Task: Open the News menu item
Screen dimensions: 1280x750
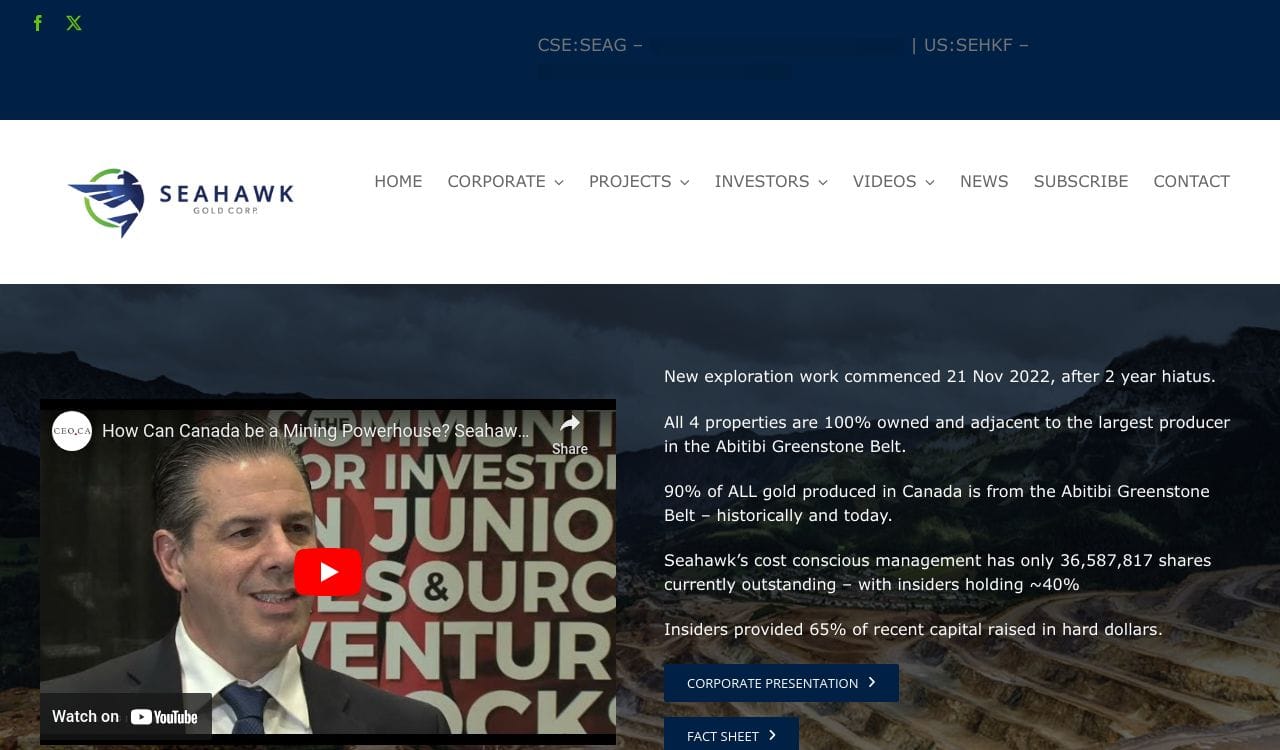Action: (x=984, y=181)
